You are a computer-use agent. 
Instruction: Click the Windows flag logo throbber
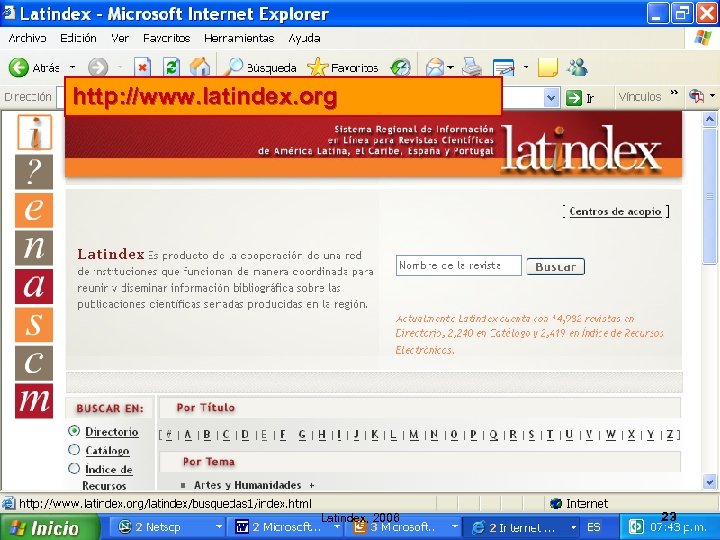(703, 38)
